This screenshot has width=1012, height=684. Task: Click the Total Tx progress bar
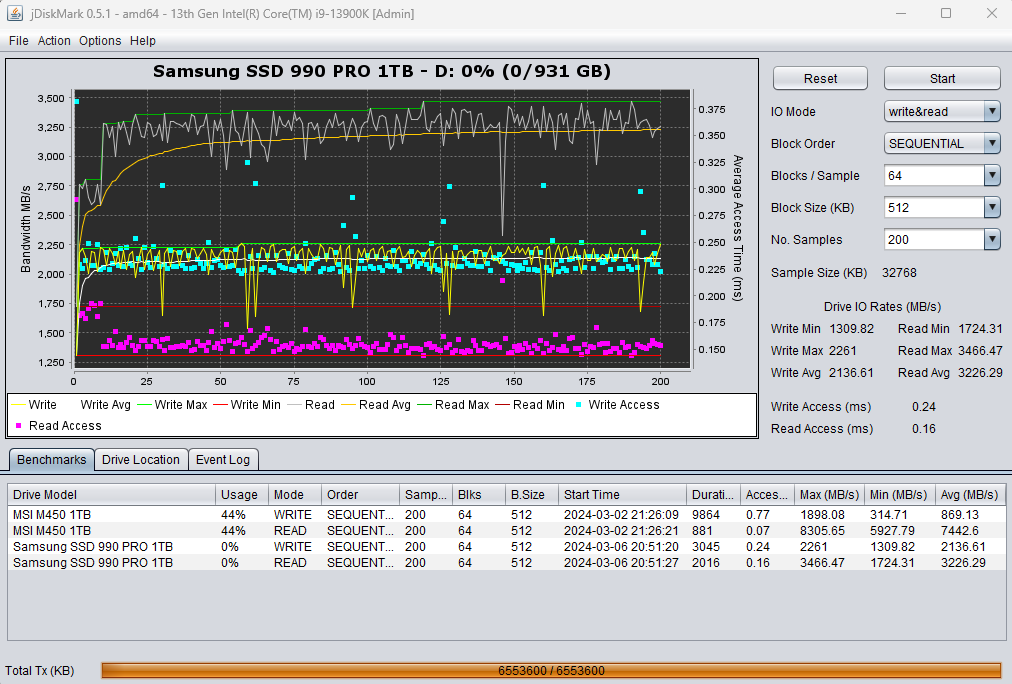tap(551, 671)
